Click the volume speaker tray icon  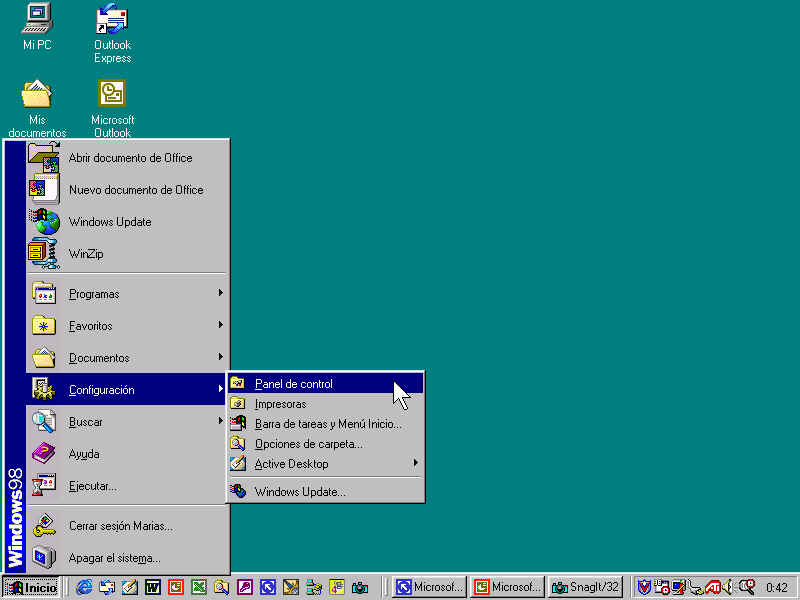[729, 587]
